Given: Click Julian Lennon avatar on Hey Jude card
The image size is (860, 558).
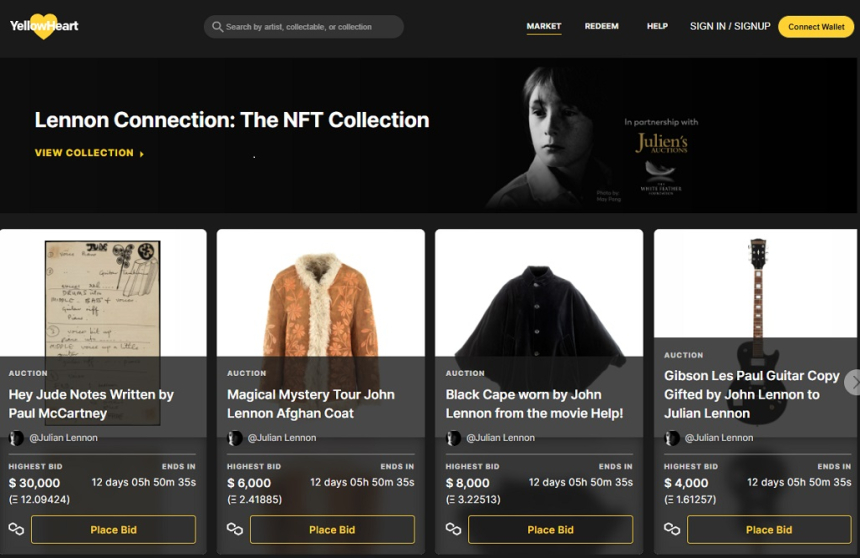Looking at the screenshot, I should tap(17, 438).
